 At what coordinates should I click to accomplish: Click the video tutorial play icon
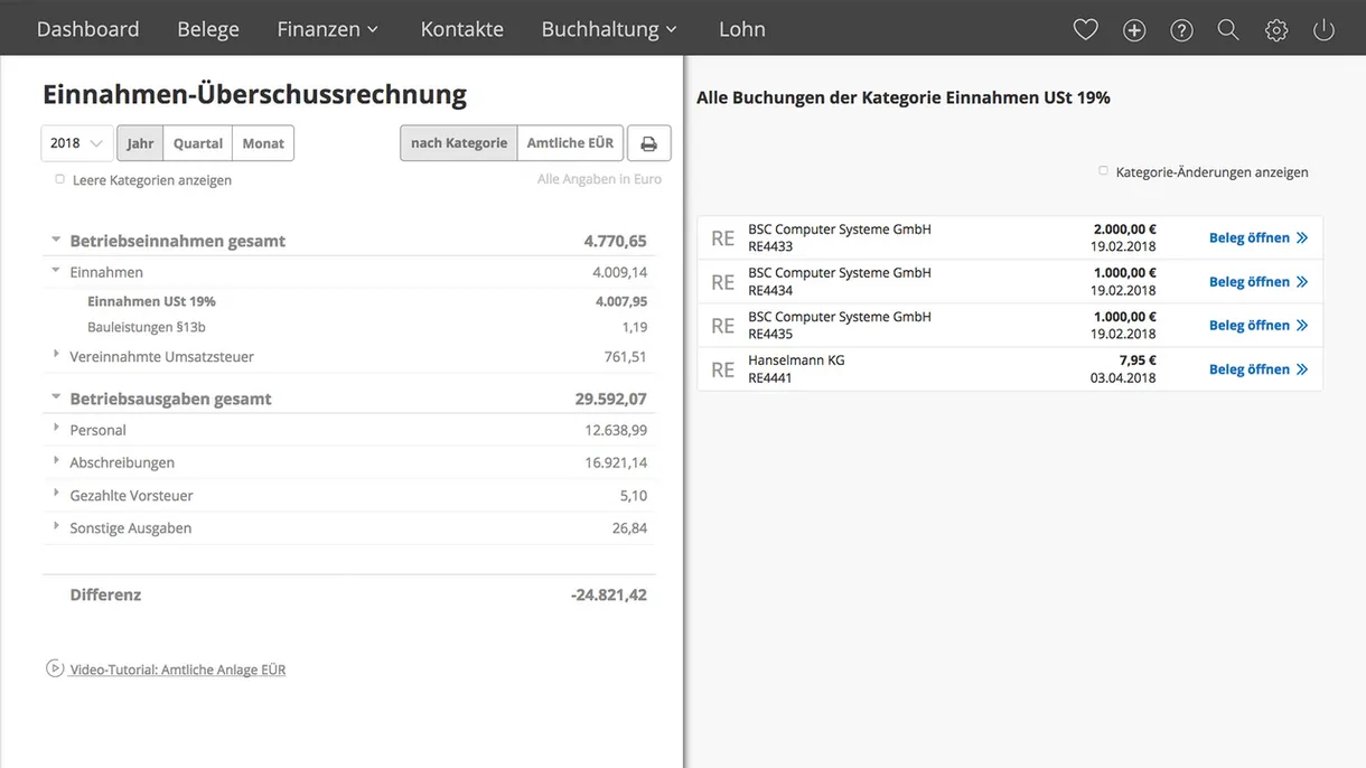click(55, 668)
